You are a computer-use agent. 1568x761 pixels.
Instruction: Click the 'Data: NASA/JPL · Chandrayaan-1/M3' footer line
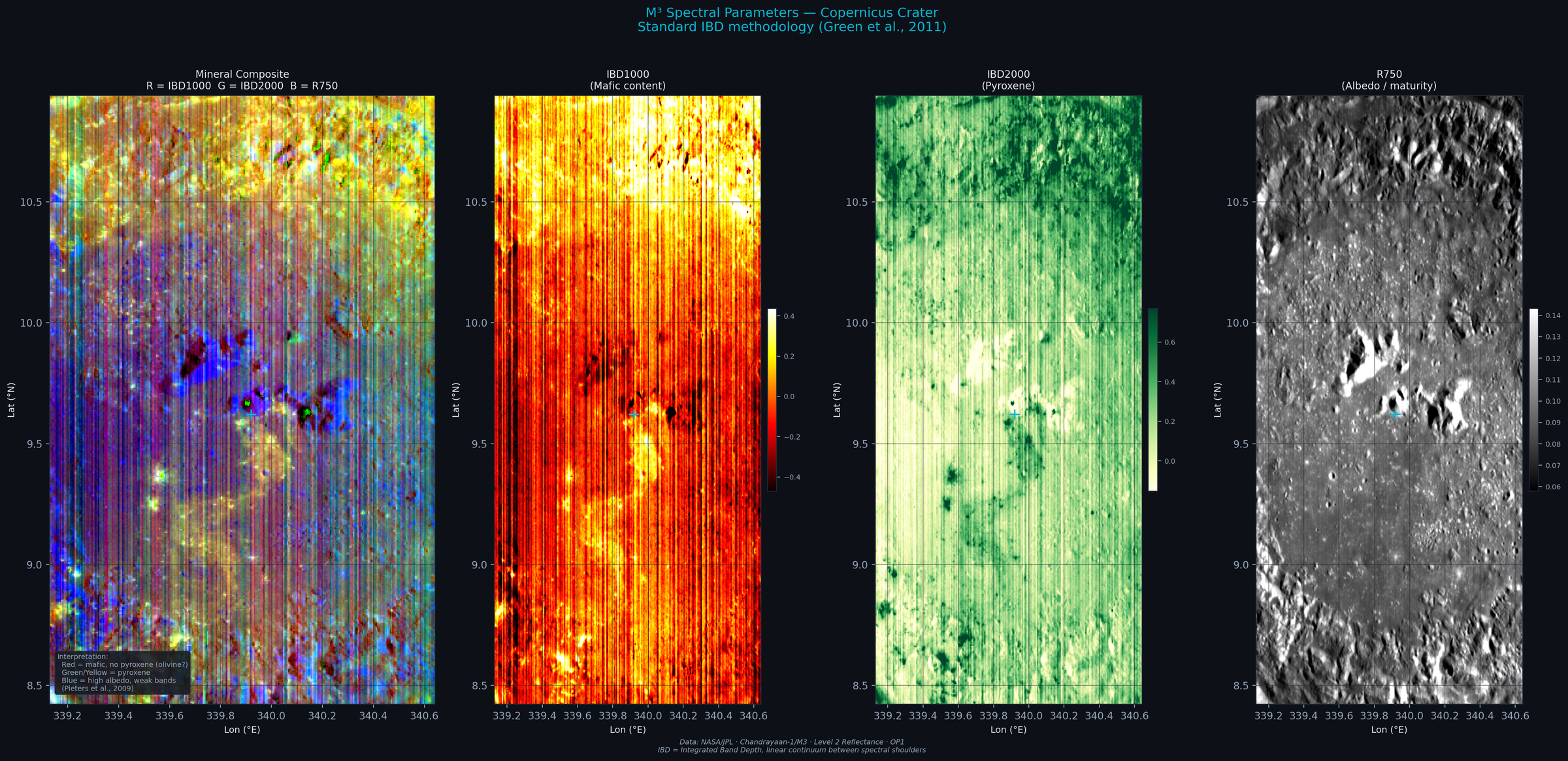click(x=792, y=742)
